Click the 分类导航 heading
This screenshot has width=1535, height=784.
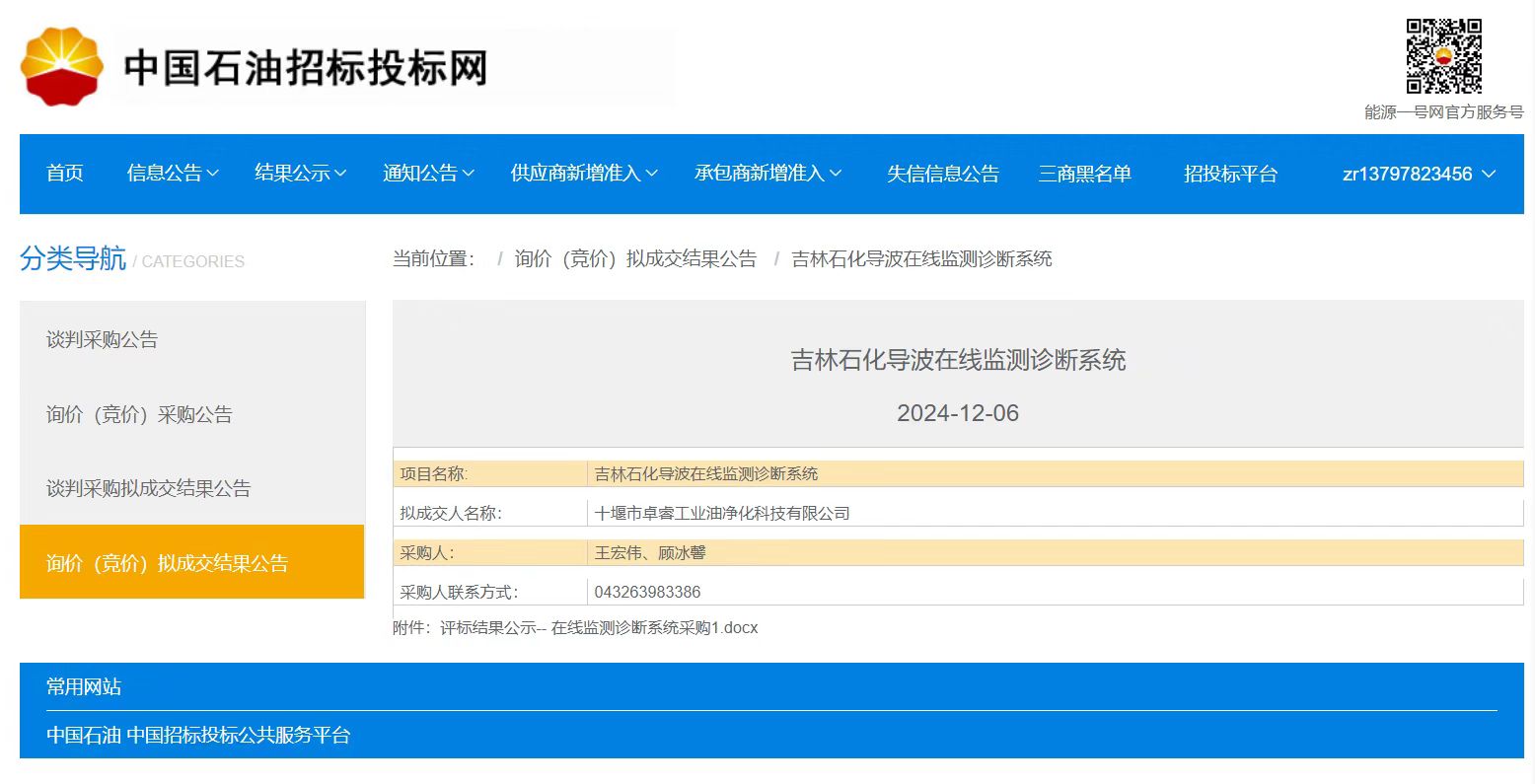click(x=73, y=258)
